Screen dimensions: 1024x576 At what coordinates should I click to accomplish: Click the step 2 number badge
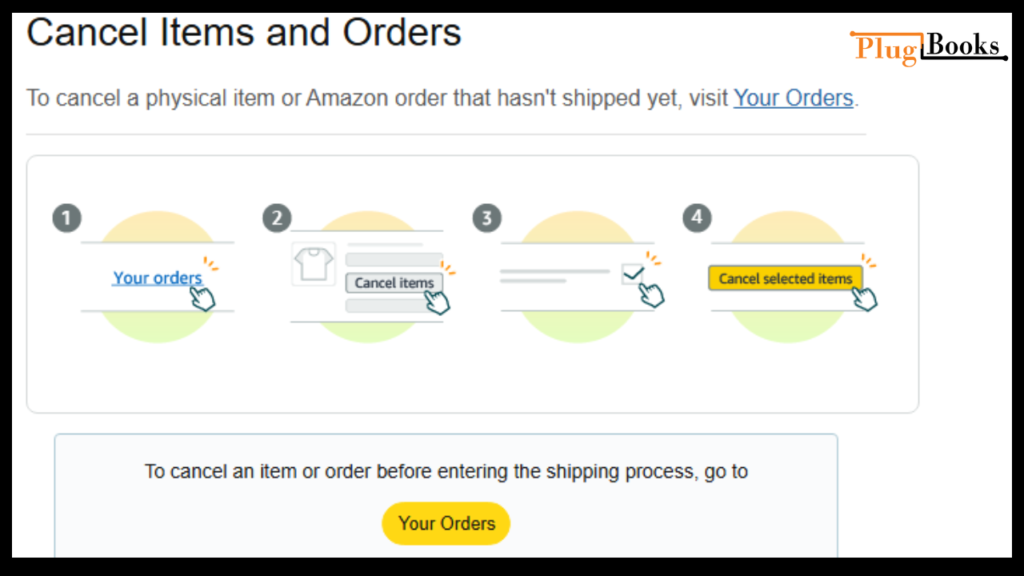click(277, 218)
